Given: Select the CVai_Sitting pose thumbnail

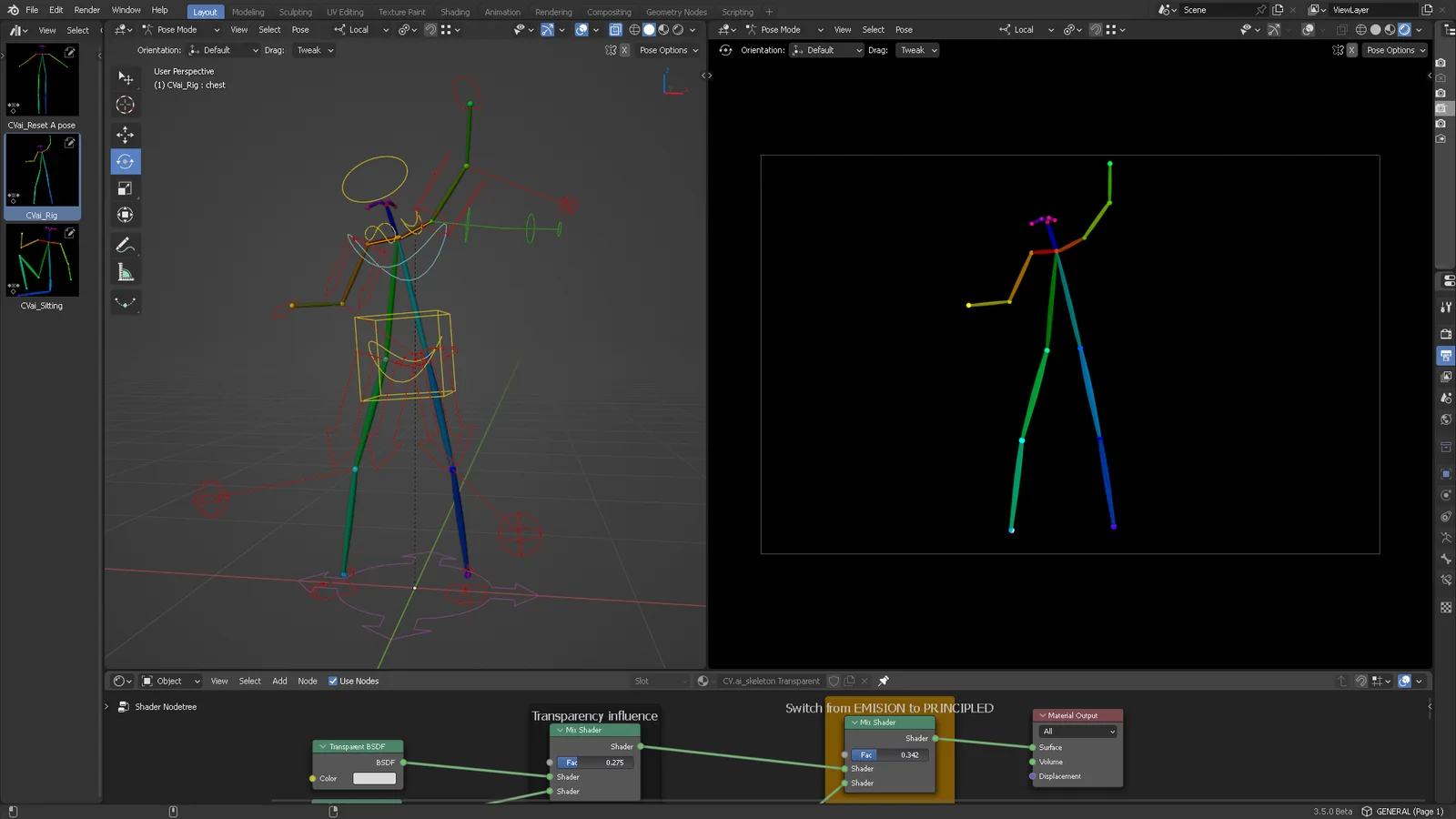Looking at the screenshot, I should click(x=41, y=261).
